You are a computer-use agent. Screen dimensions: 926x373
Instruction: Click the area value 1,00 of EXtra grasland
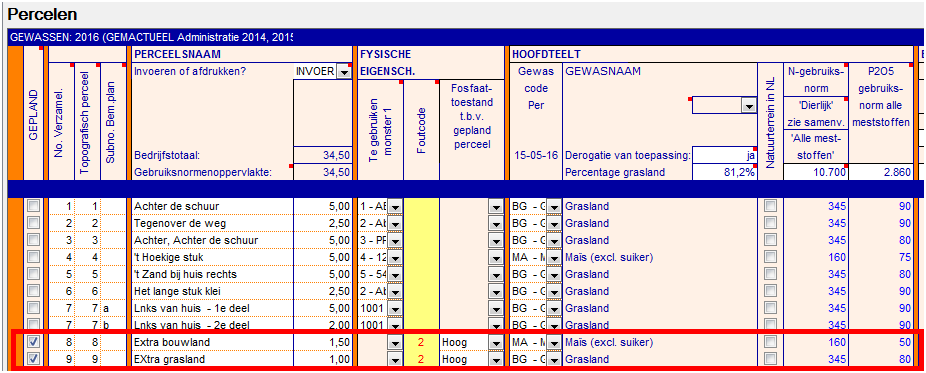click(x=322, y=360)
